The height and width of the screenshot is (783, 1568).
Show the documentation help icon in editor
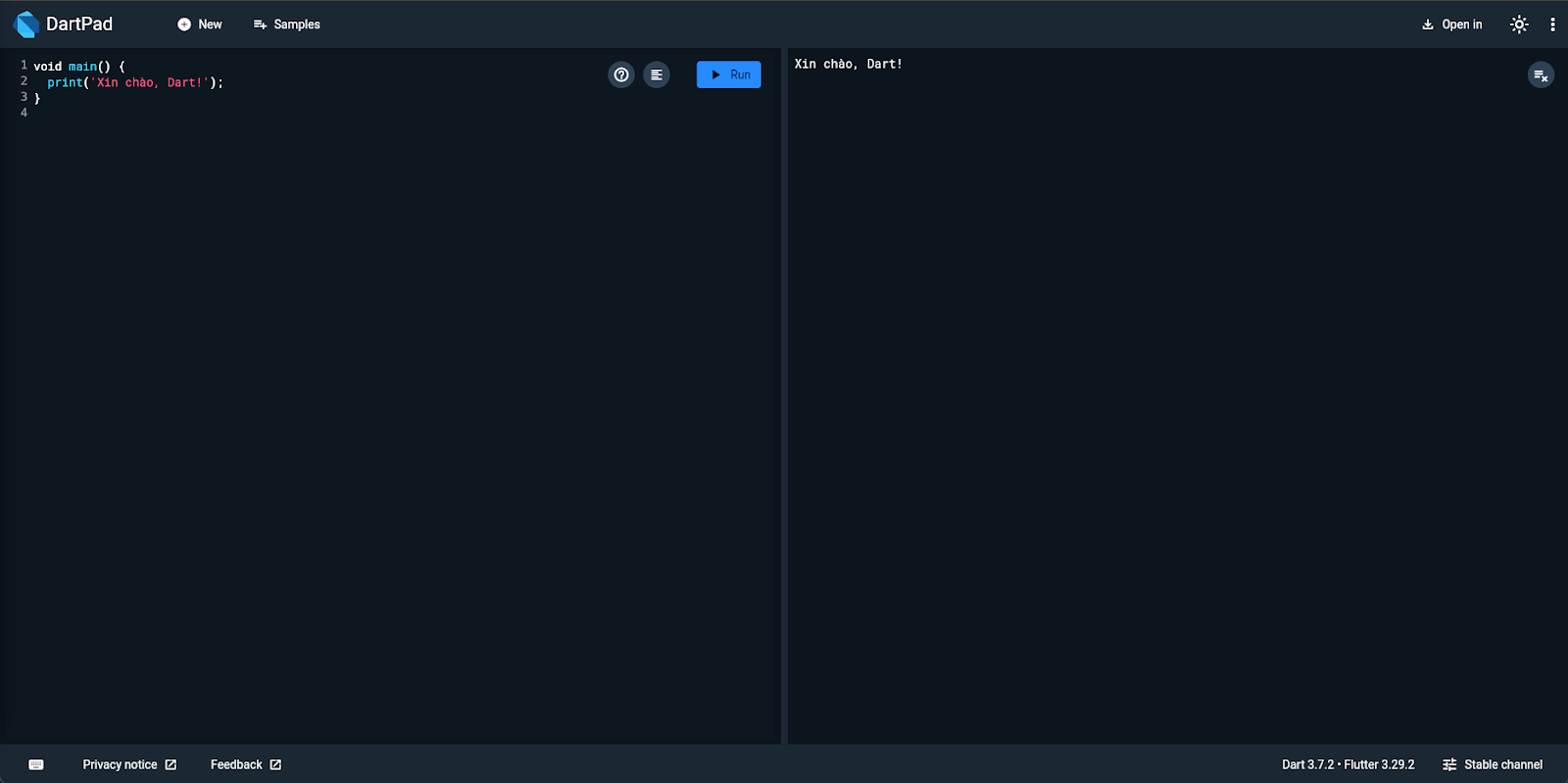click(621, 74)
